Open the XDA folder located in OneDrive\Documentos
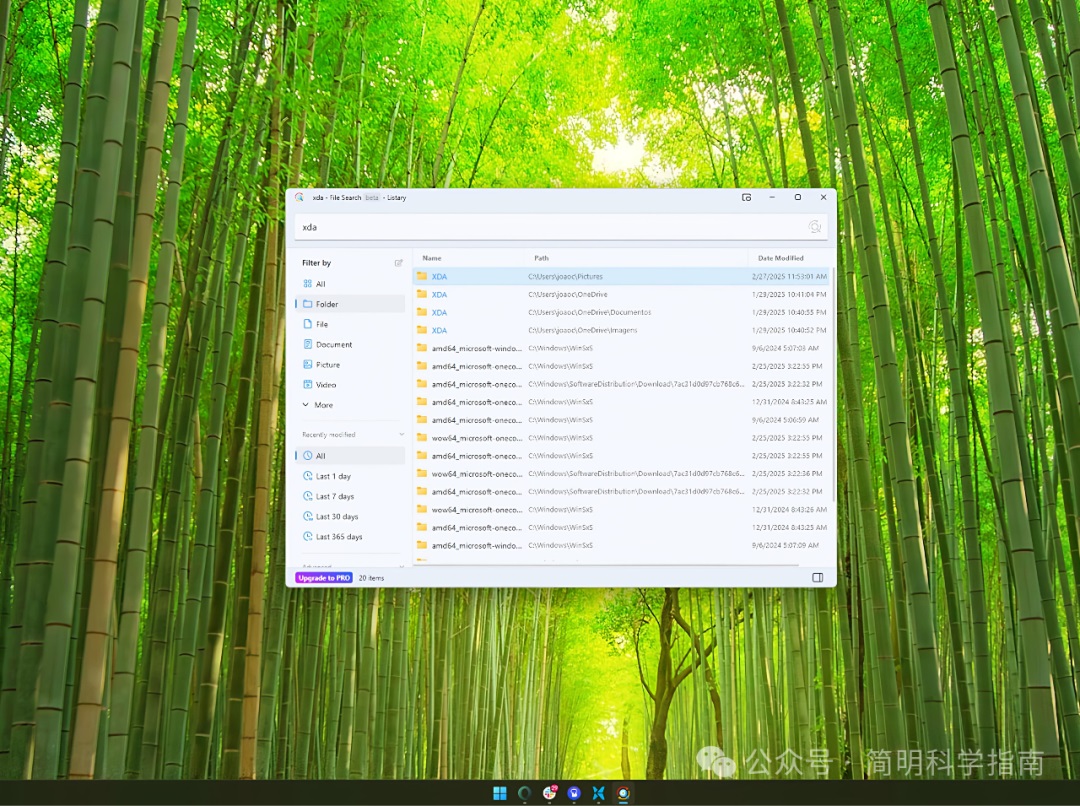Viewport: 1080px width, 806px height. (x=439, y=312)
